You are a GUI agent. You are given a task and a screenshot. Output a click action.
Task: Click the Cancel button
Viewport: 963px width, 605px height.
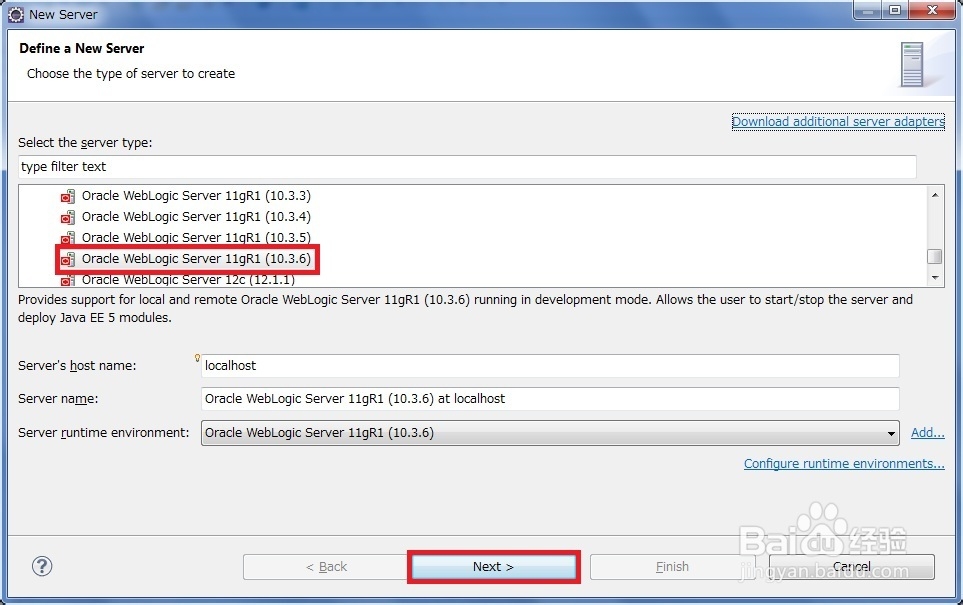(852, 566)
